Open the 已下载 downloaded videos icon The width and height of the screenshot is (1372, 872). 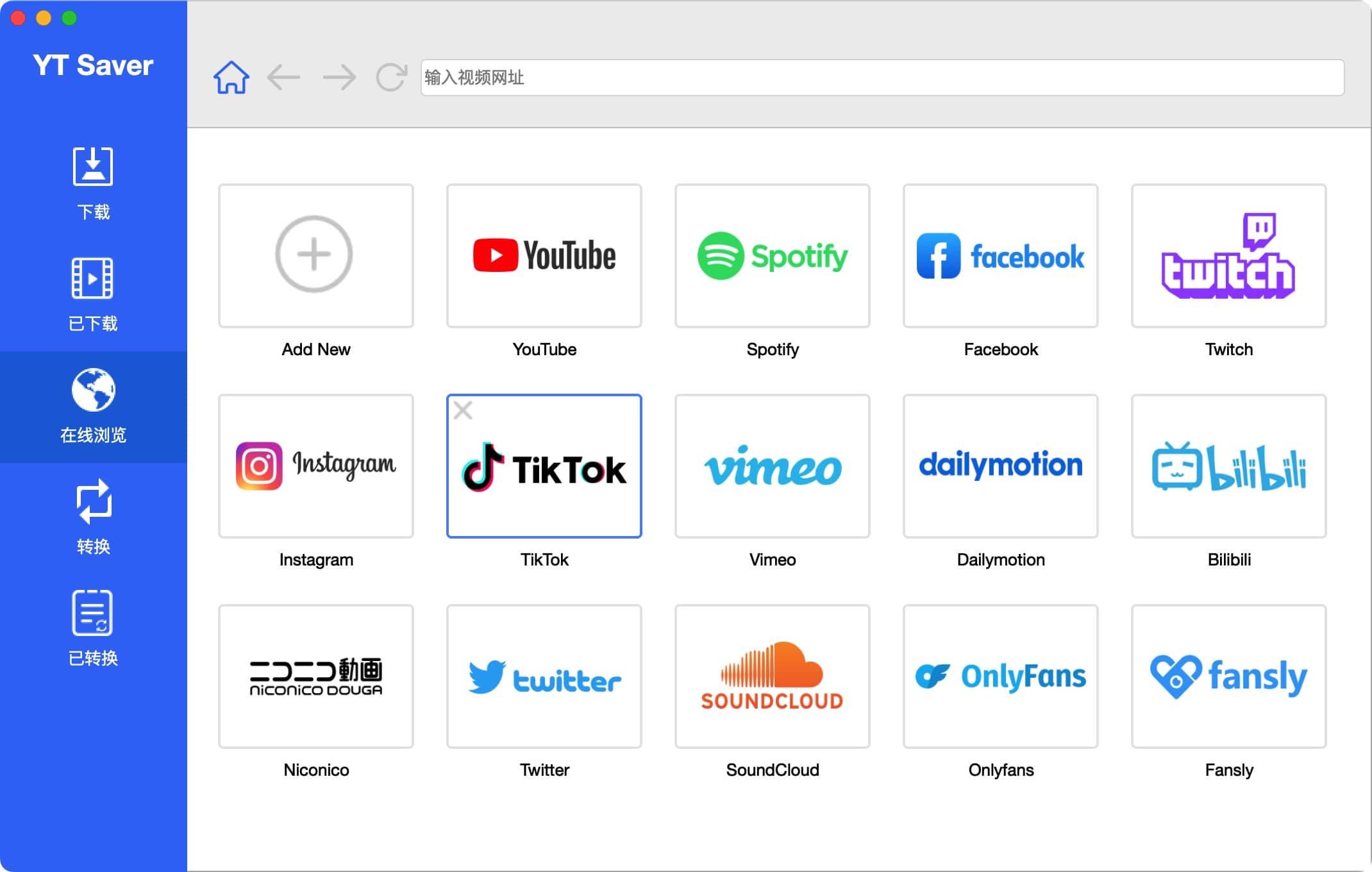coord(93,278)
